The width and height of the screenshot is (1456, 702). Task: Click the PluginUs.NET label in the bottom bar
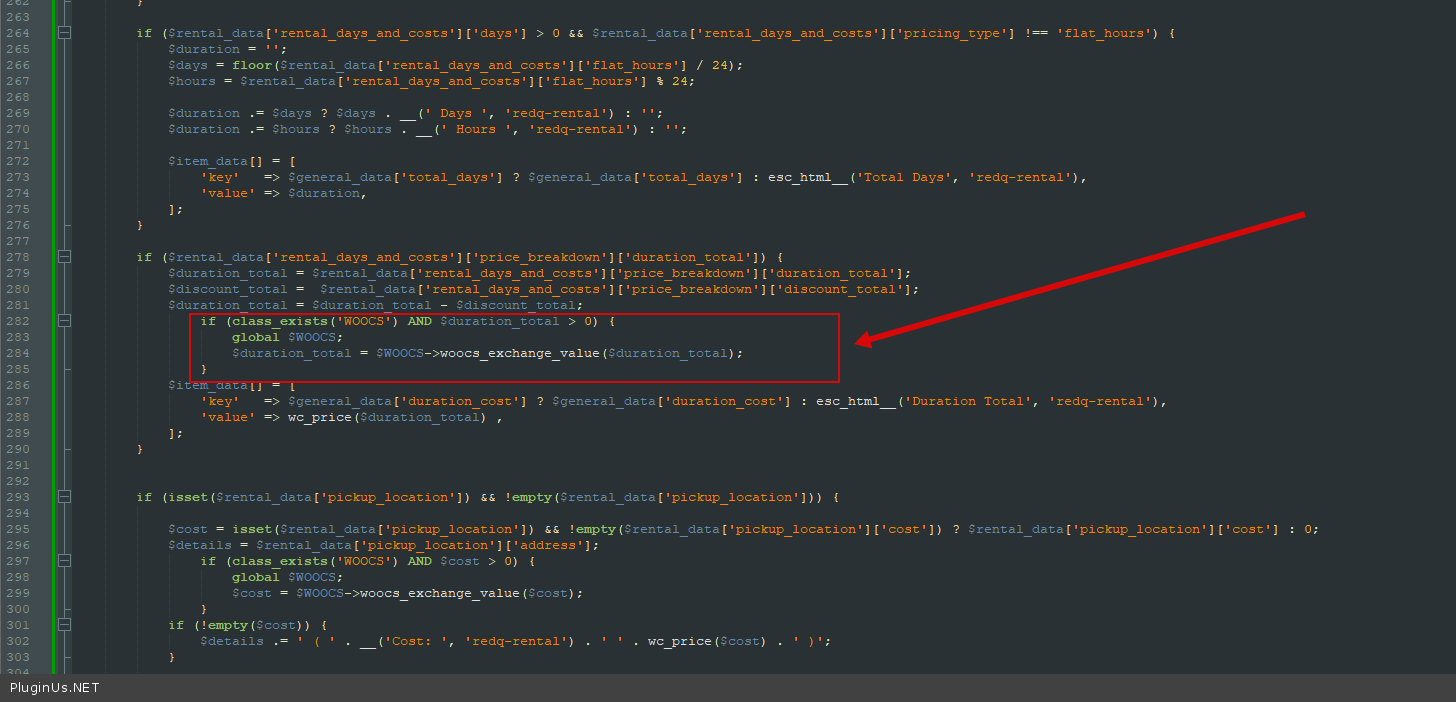(x=55, y=688)
